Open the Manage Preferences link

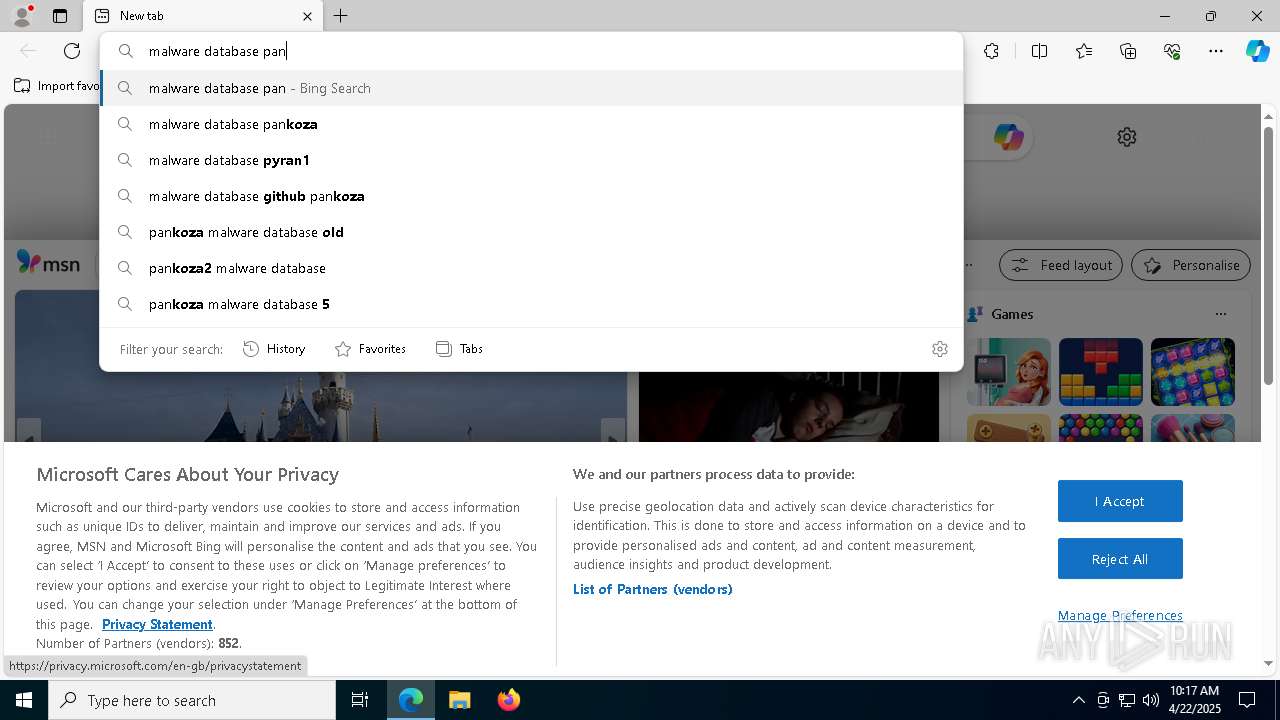pos(1120,615)
